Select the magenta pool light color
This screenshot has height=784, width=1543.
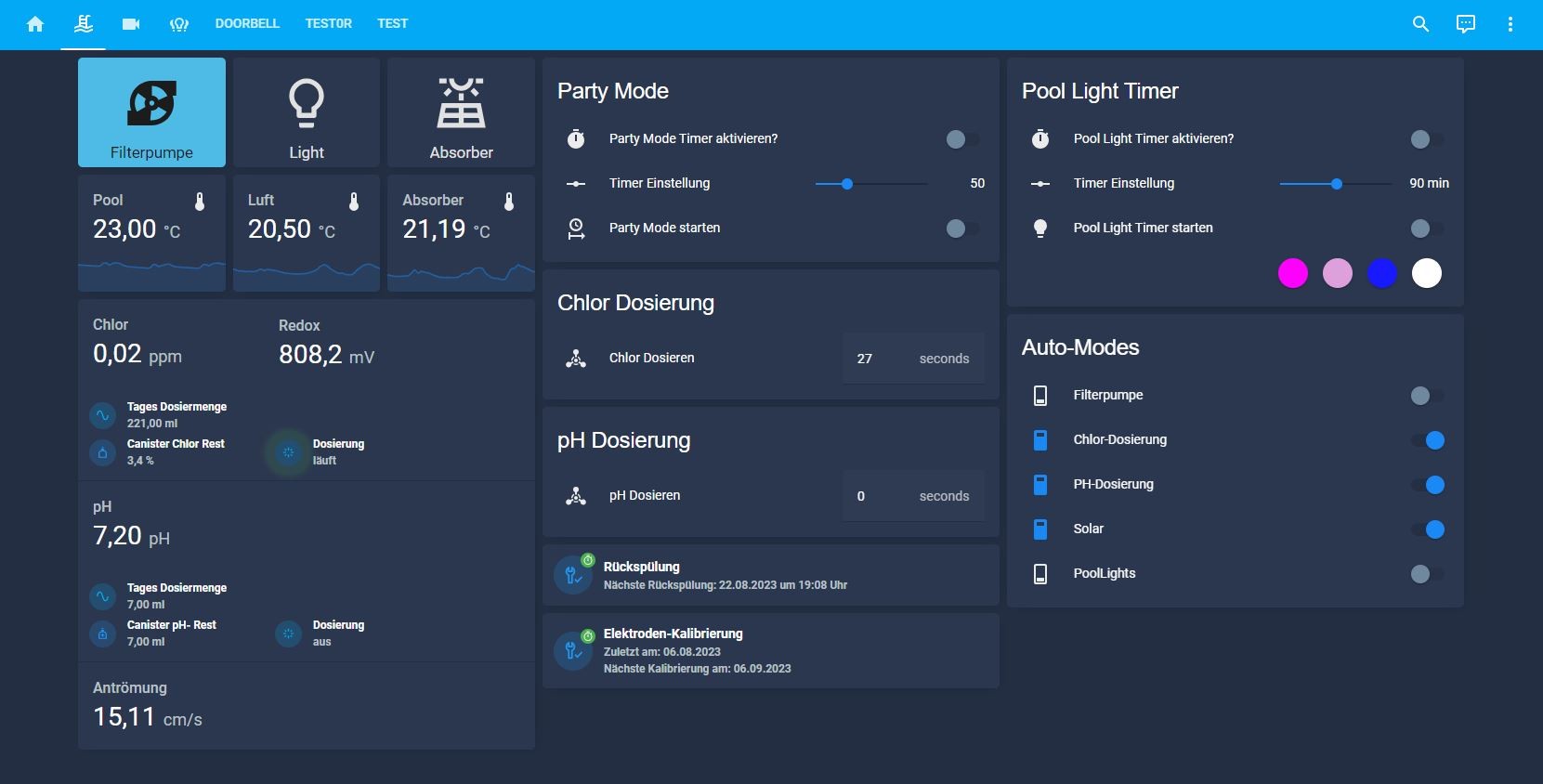(1293, 273)
